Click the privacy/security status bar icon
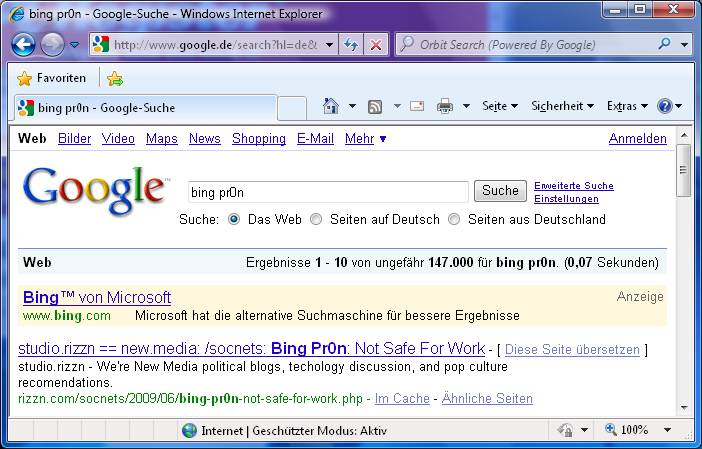Screen dimensions: 702x449 565,430
